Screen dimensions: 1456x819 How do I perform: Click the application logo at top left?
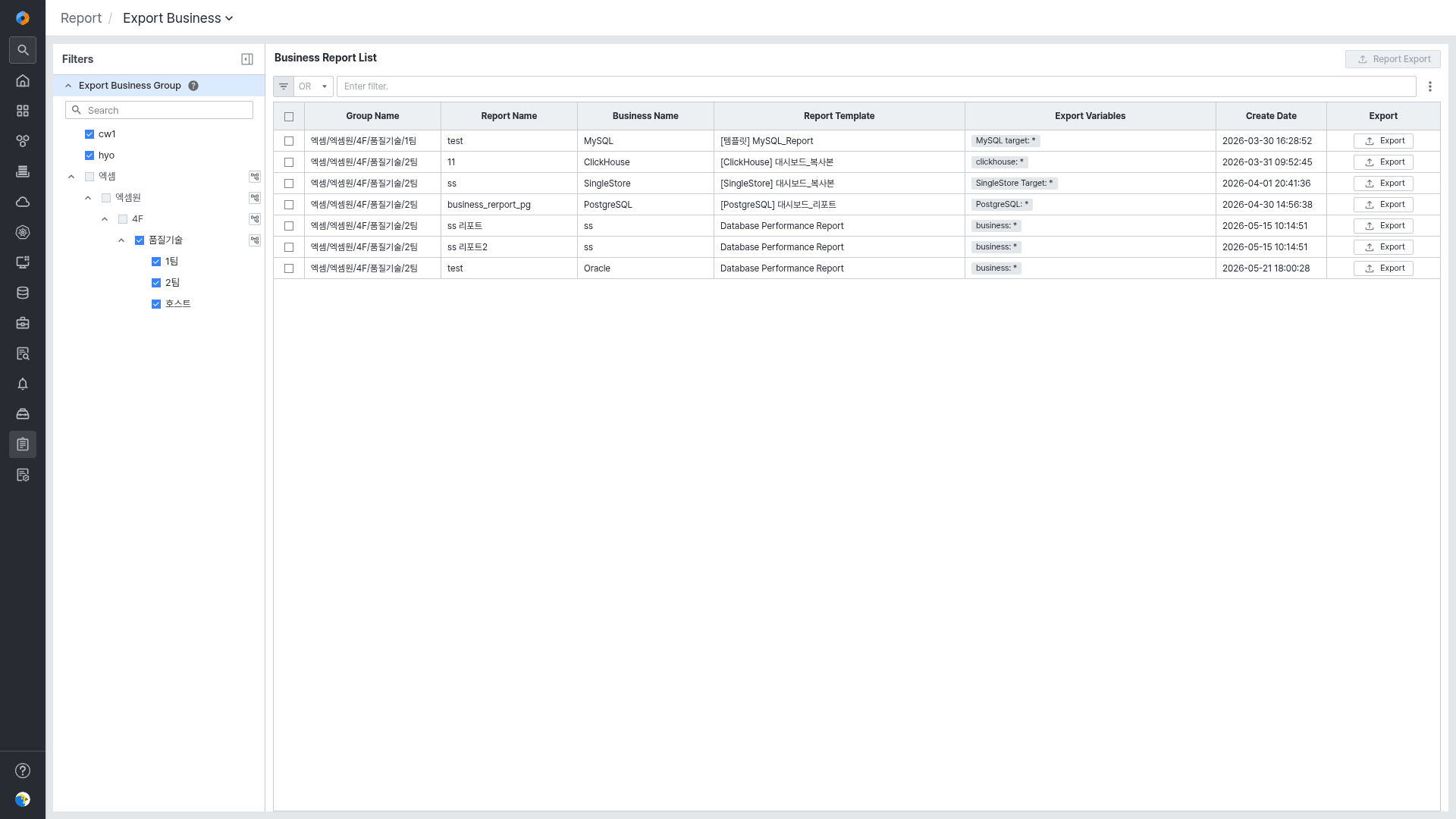pyautogui.click(x=23, y=18)
